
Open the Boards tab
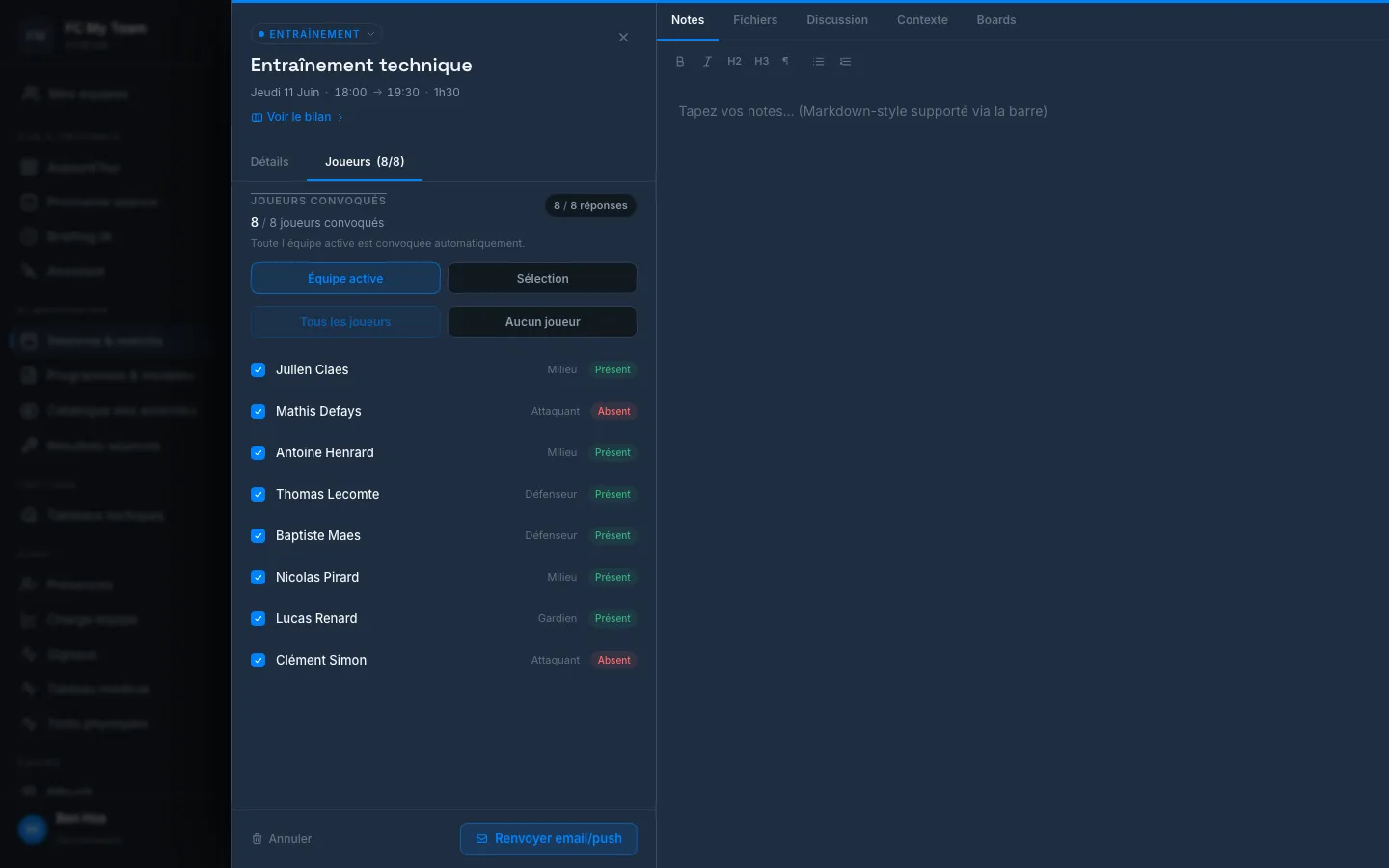tap(996, 20)
